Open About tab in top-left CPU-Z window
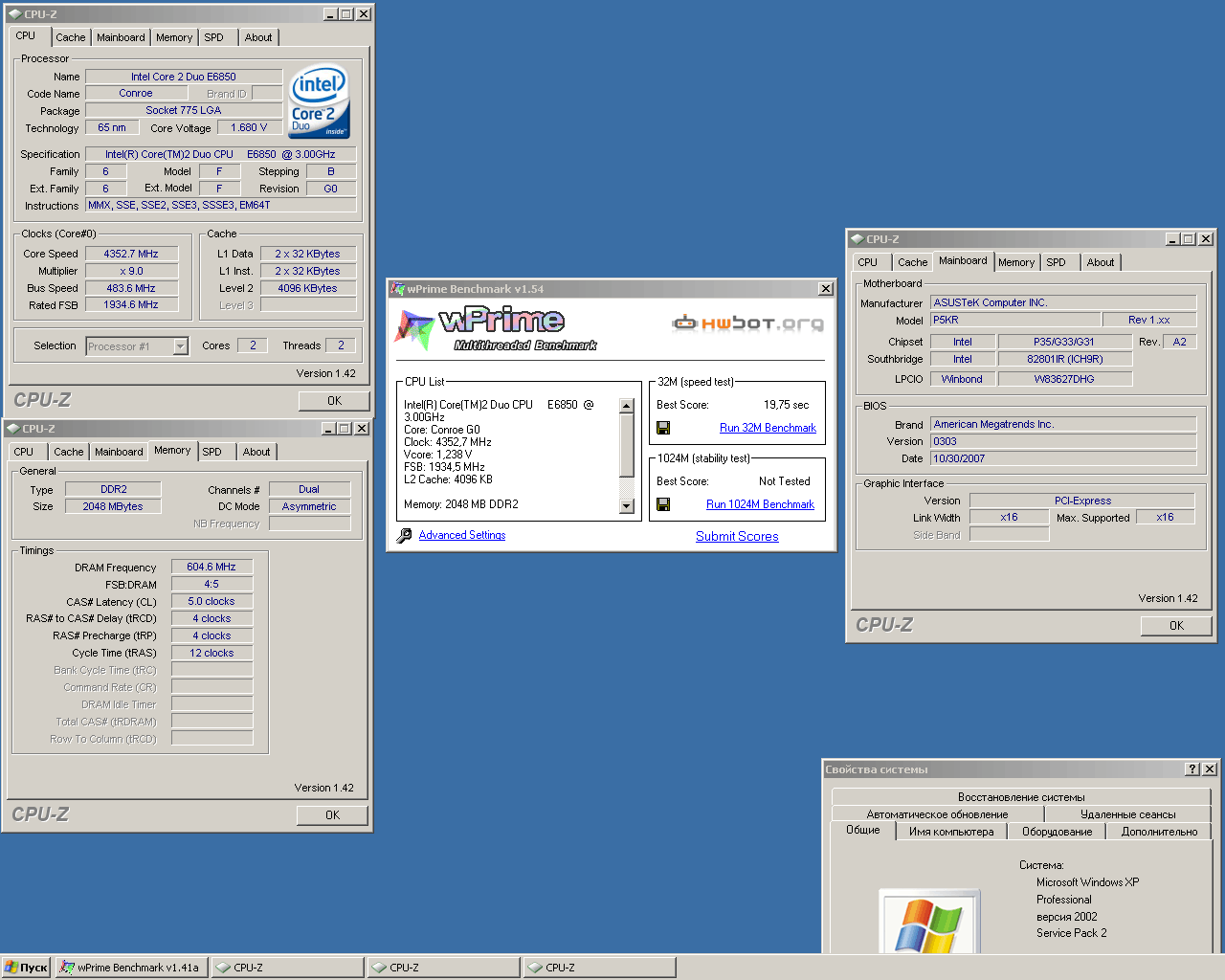Screen dimensions: 1225x980 (258, 37)
